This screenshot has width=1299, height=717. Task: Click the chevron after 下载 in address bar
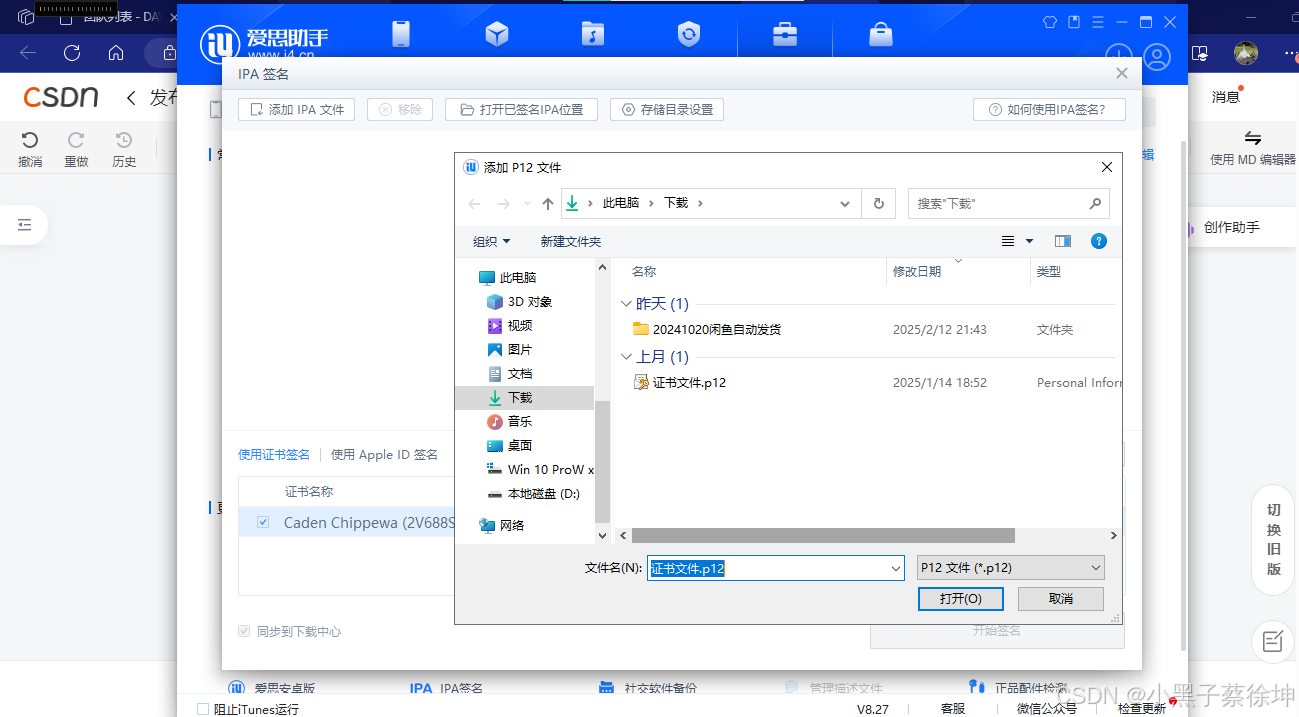coord(700,203)
